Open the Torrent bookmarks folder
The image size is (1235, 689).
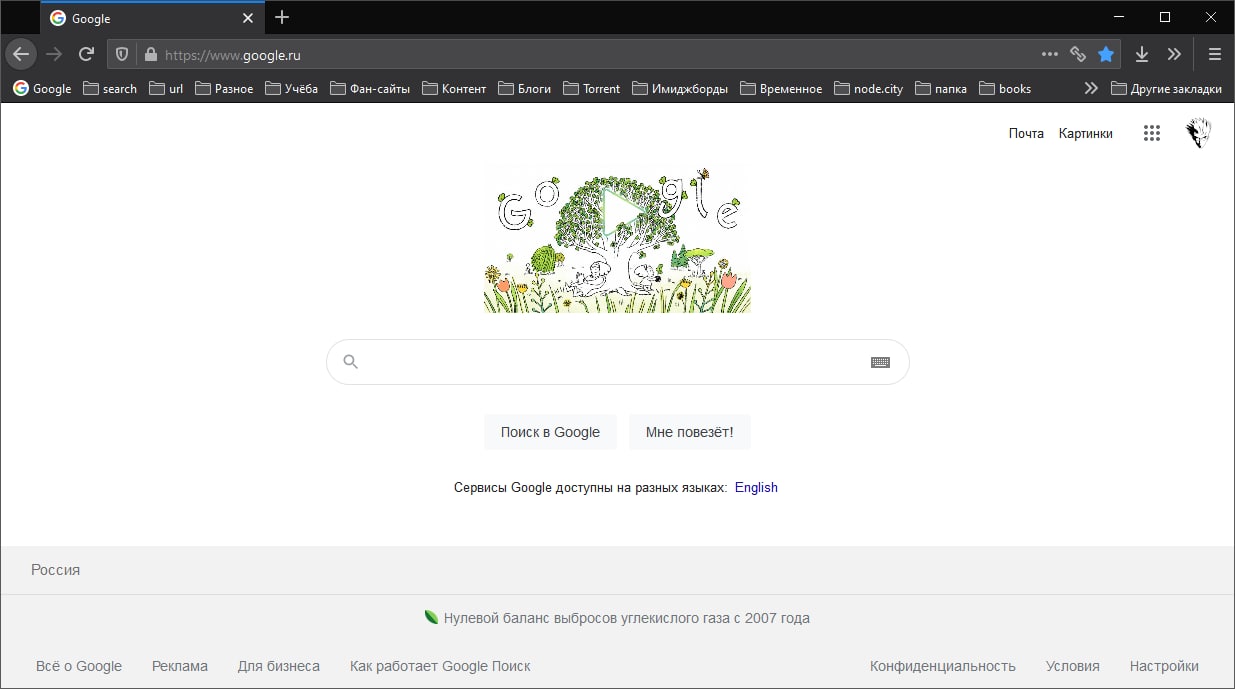[592, 88]
